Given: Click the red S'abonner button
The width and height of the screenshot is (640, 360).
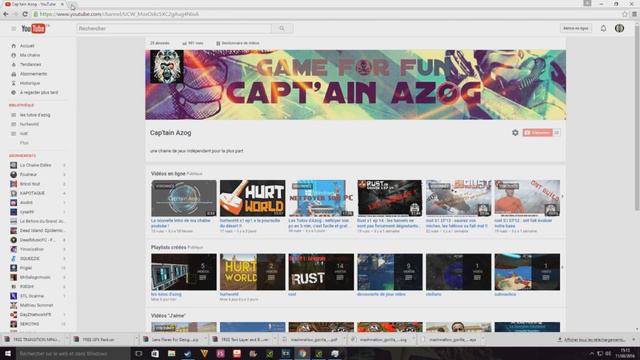Looking at the screenshot, I should pyautogui.click(x=538, y=133).
